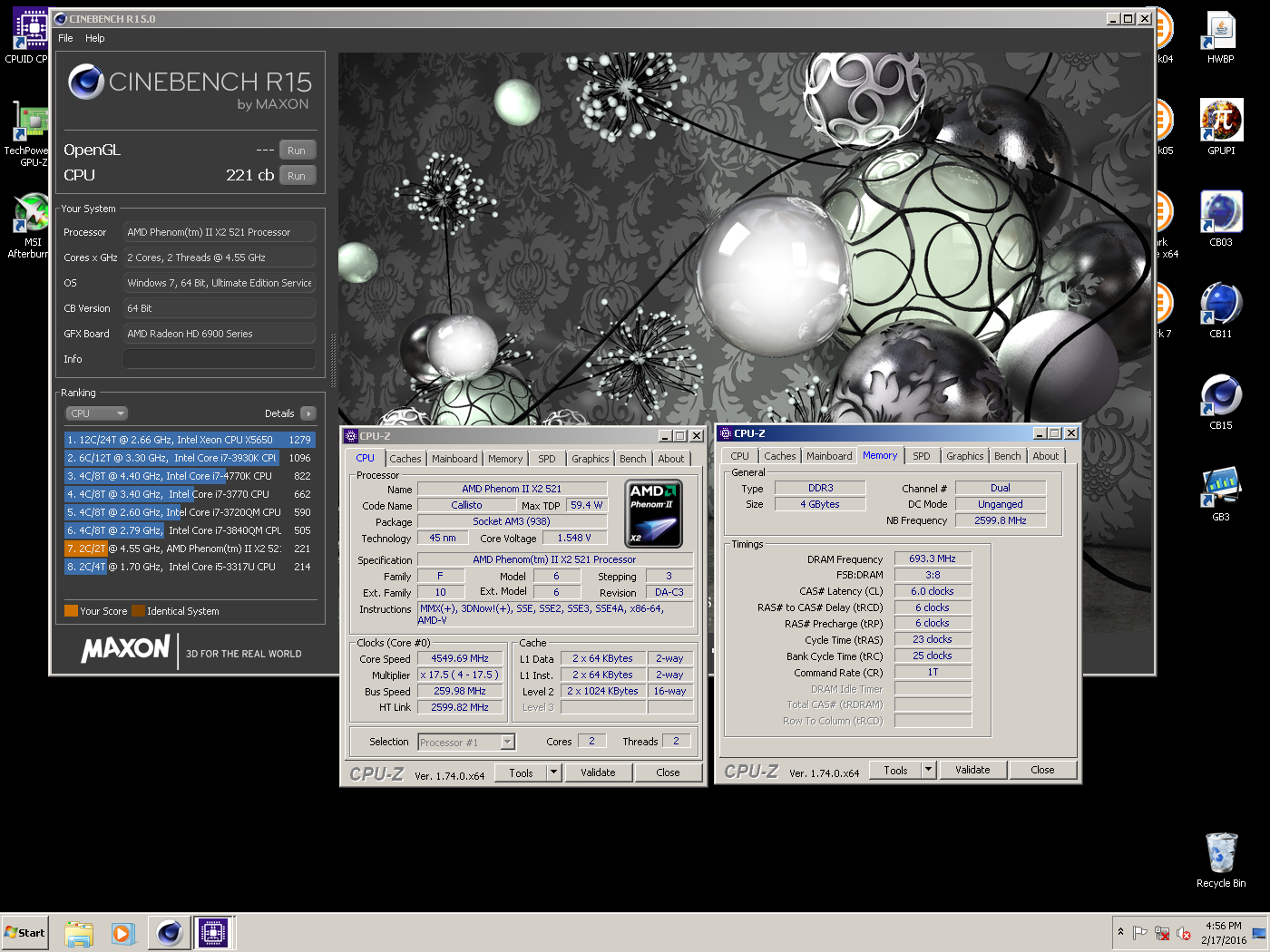Open About tab in left CPU-Z window
Screen dimensions: 1270x952
click(671, 459)
